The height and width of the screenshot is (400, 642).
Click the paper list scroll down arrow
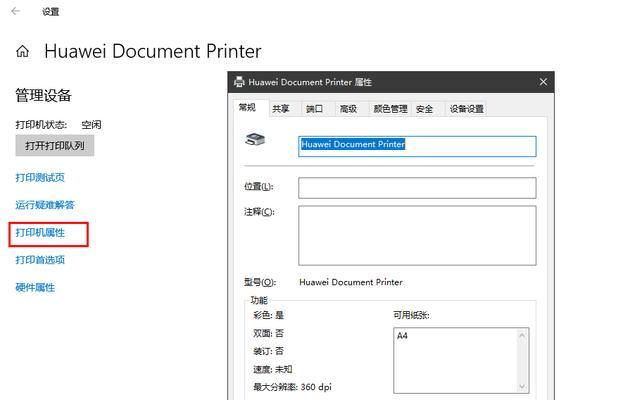tap(522, 386)
